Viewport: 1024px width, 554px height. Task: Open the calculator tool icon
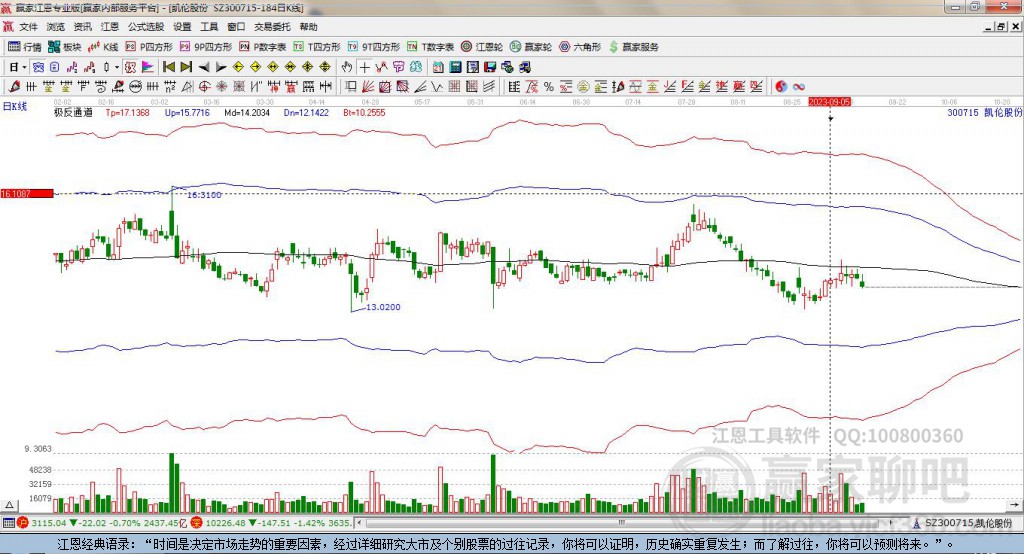[455, 67]
